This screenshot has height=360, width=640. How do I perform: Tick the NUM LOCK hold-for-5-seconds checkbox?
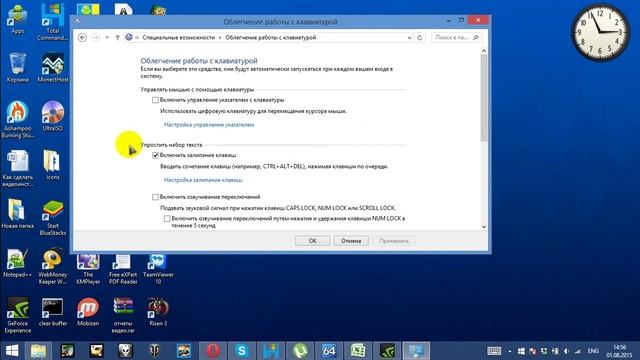click(x=167, y=219)
